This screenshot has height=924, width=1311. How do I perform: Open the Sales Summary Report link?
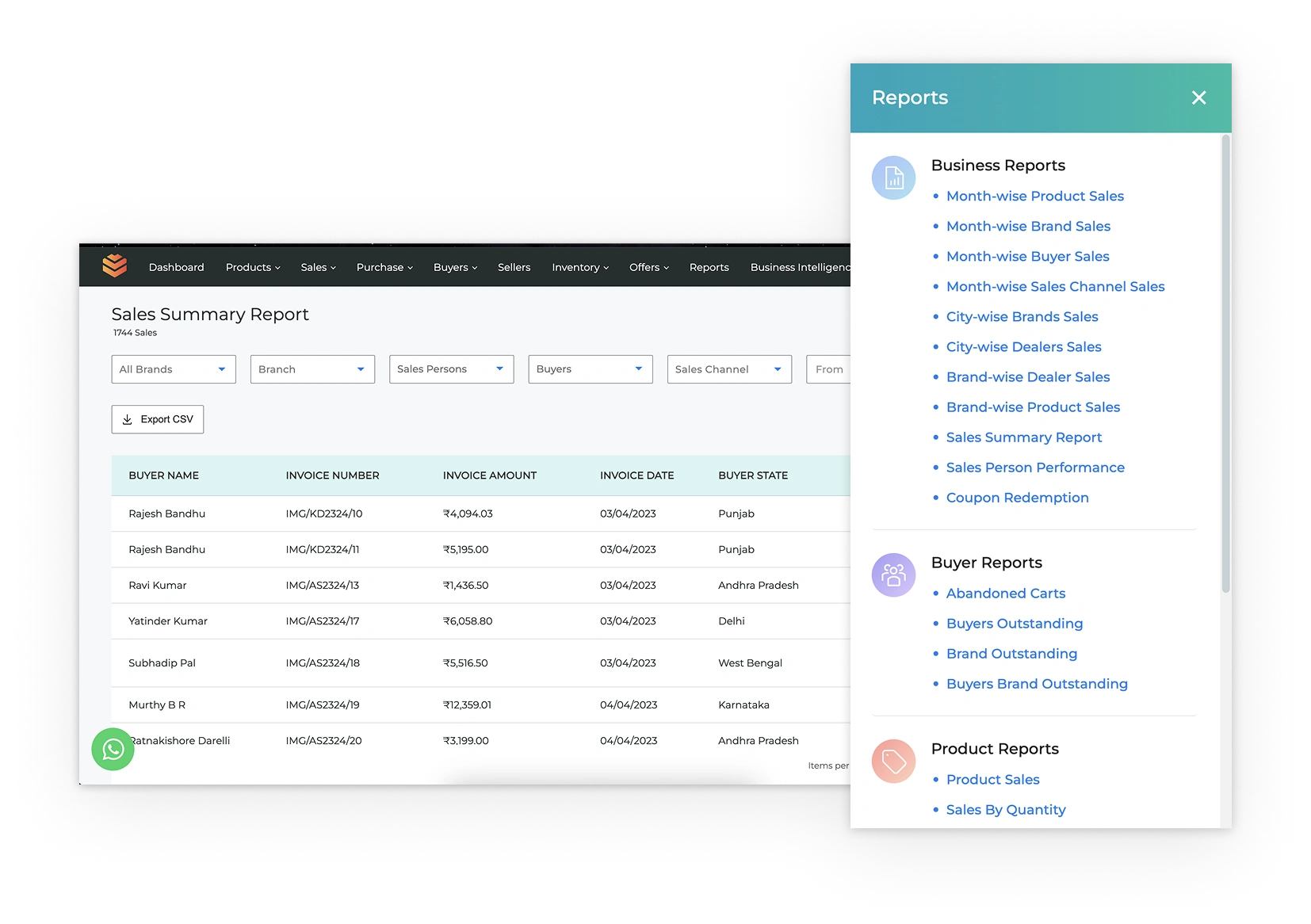[x=1023, y=437]
